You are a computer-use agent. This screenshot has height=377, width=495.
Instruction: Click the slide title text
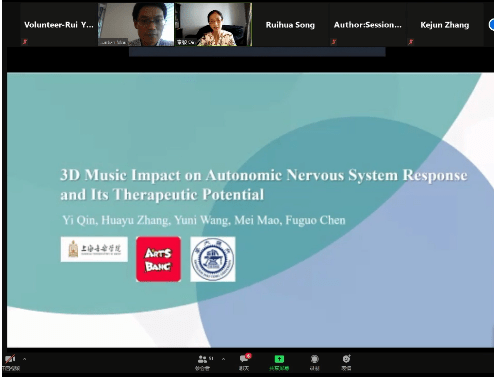tap(264, 185)
